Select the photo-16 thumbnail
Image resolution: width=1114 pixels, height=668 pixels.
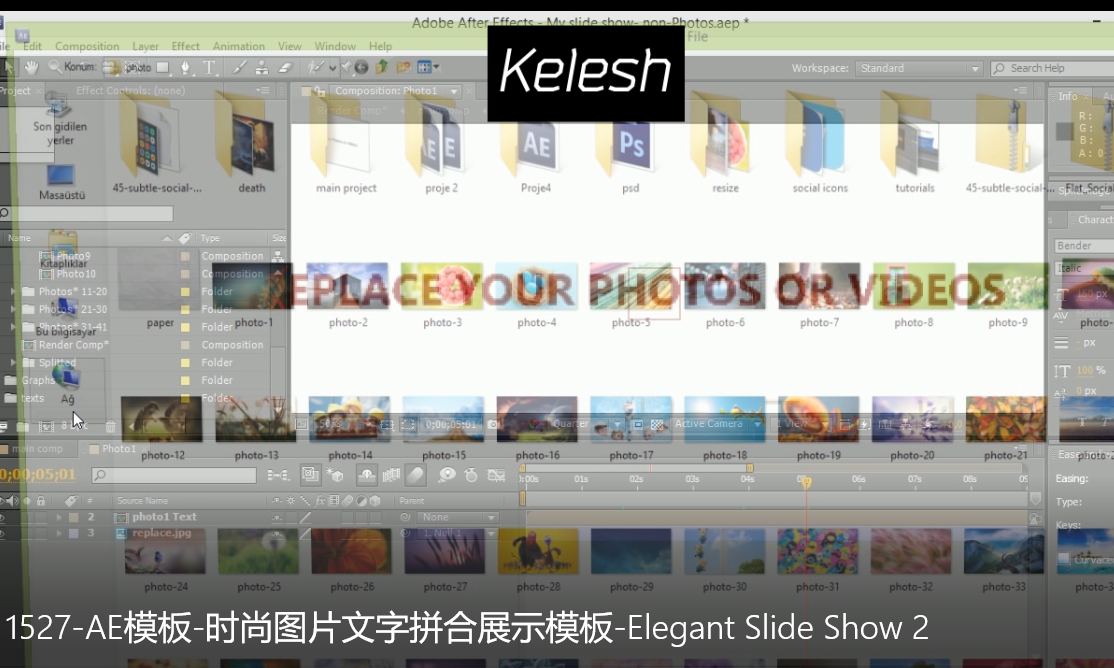[536, 419]
